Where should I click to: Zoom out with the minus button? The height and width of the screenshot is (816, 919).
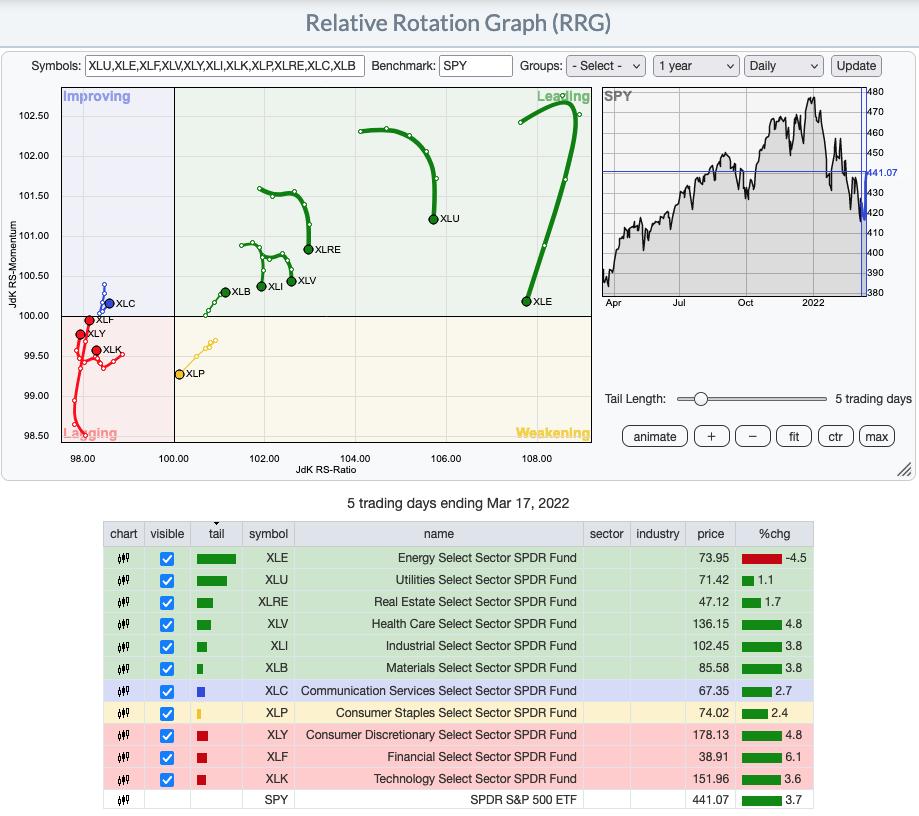point(753,437)
